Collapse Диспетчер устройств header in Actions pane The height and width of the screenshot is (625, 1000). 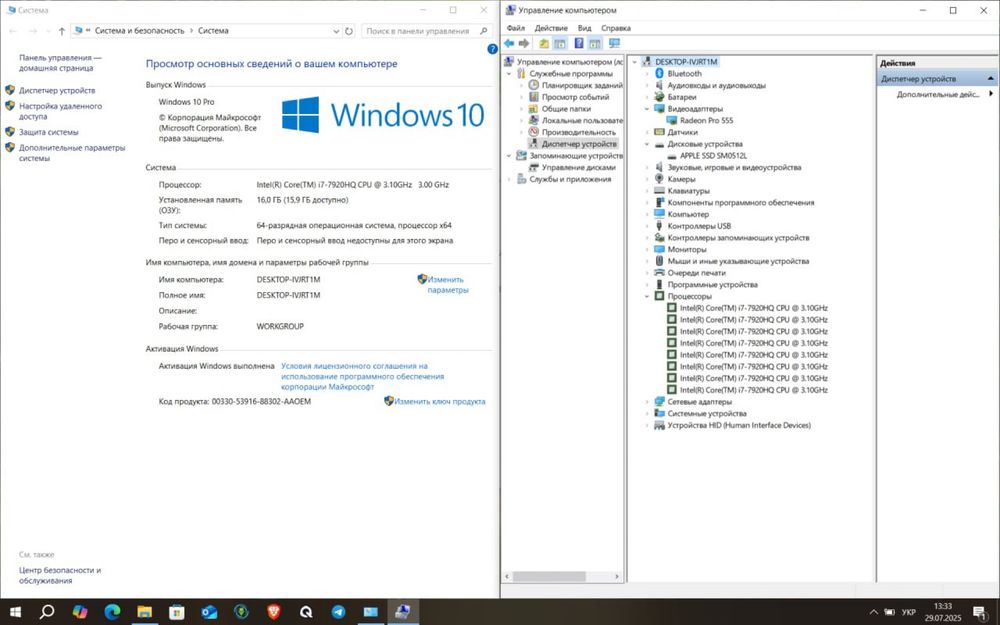click(990, 78)
